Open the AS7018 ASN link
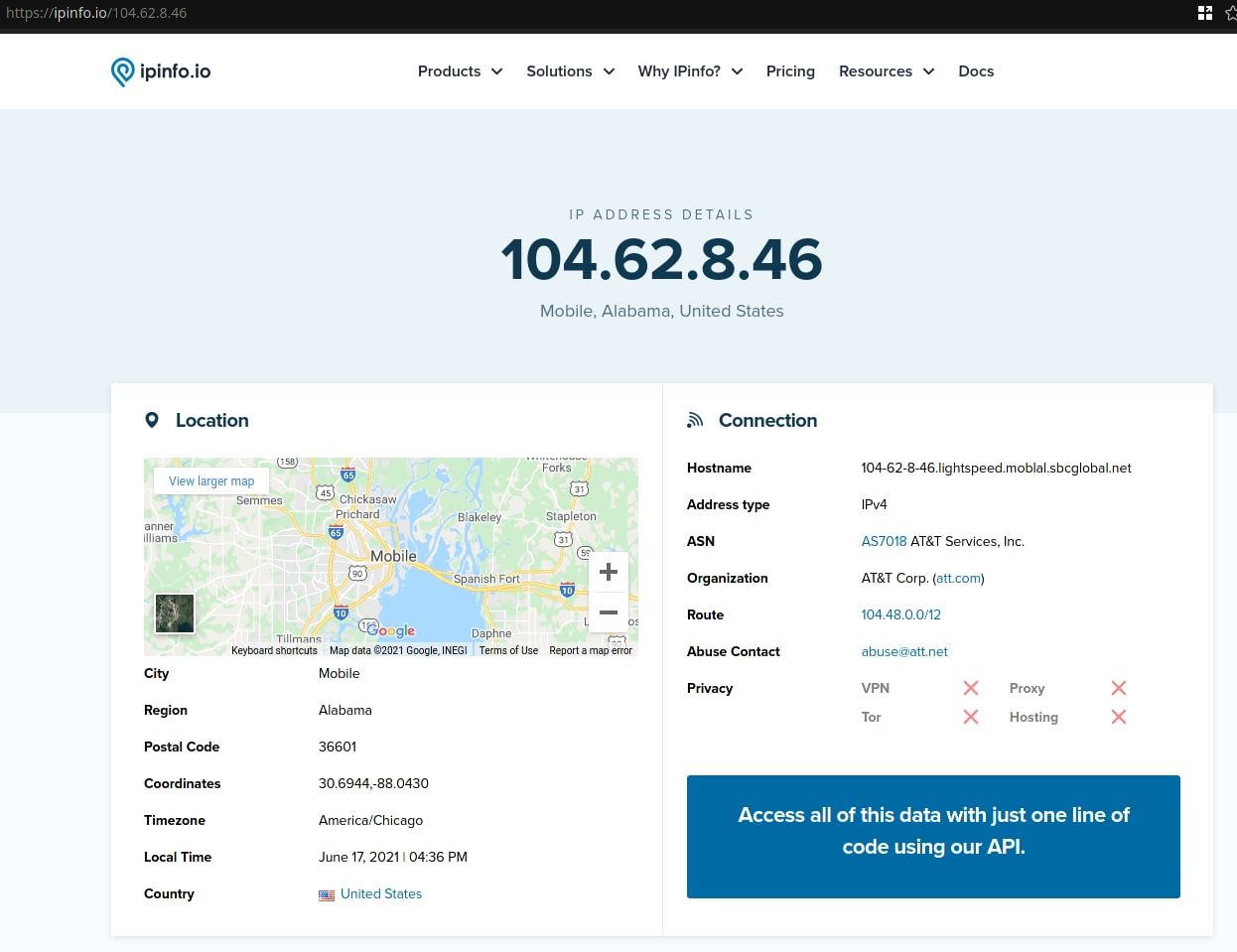Screen dimensions: 1237x952 click(884, 541)
